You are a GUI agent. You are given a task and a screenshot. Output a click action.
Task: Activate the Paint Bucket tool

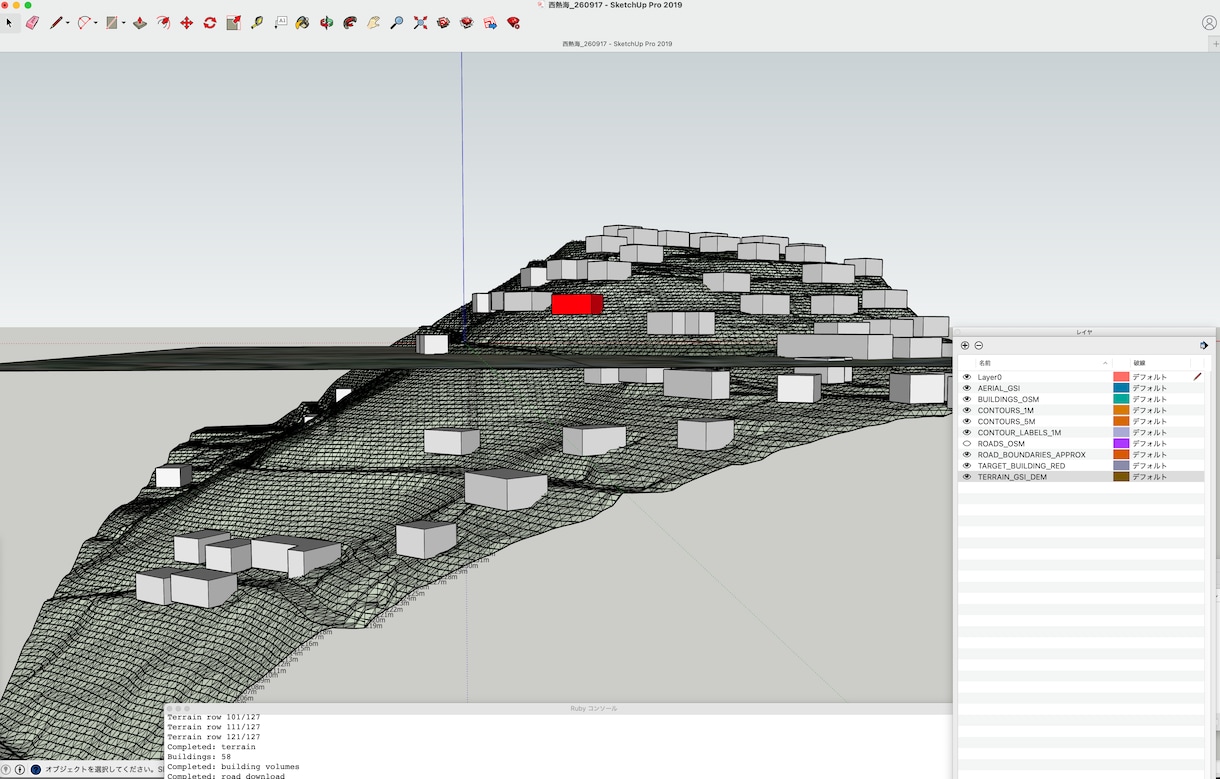click(303, 22)
